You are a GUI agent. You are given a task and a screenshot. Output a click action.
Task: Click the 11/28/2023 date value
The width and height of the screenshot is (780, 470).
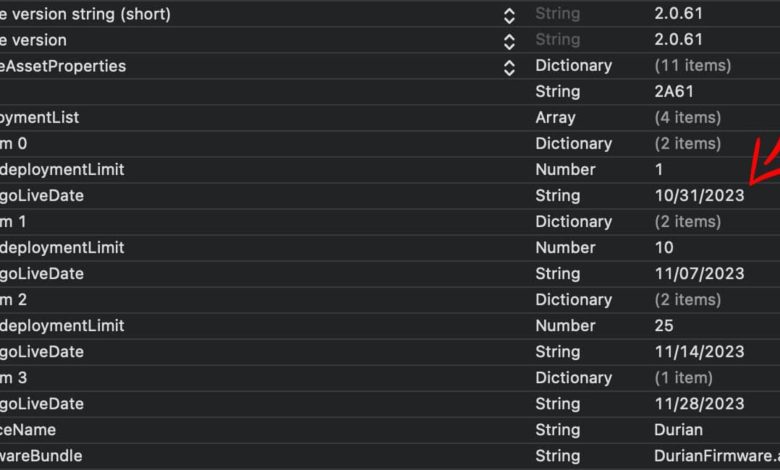click(x=699, y=403)
